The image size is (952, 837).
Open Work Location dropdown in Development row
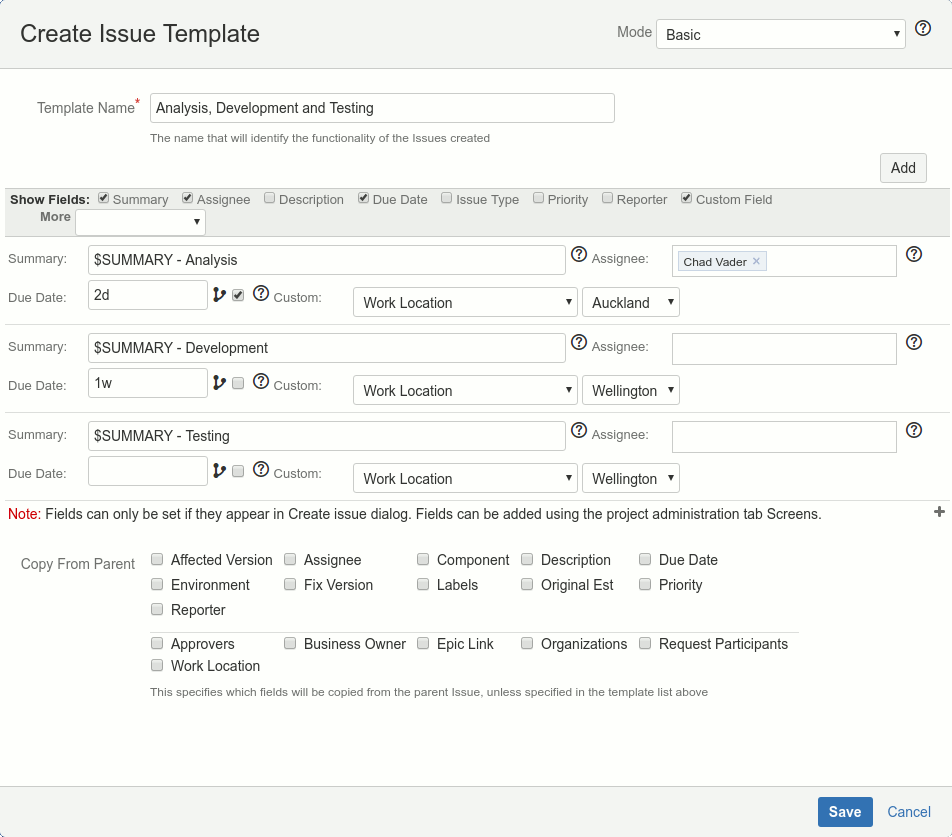[465, 390]
